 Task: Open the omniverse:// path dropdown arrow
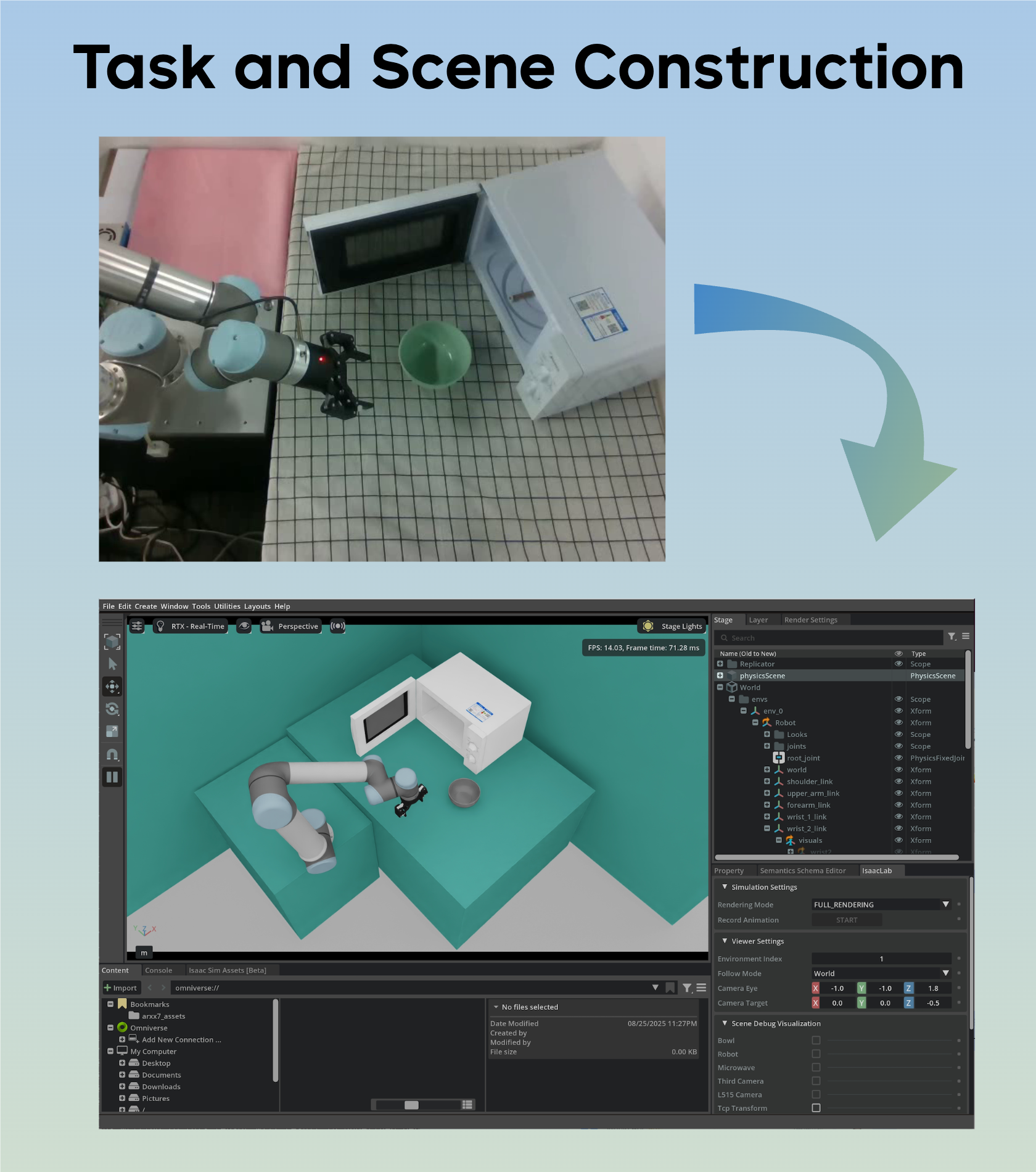[x=655, y=988]
